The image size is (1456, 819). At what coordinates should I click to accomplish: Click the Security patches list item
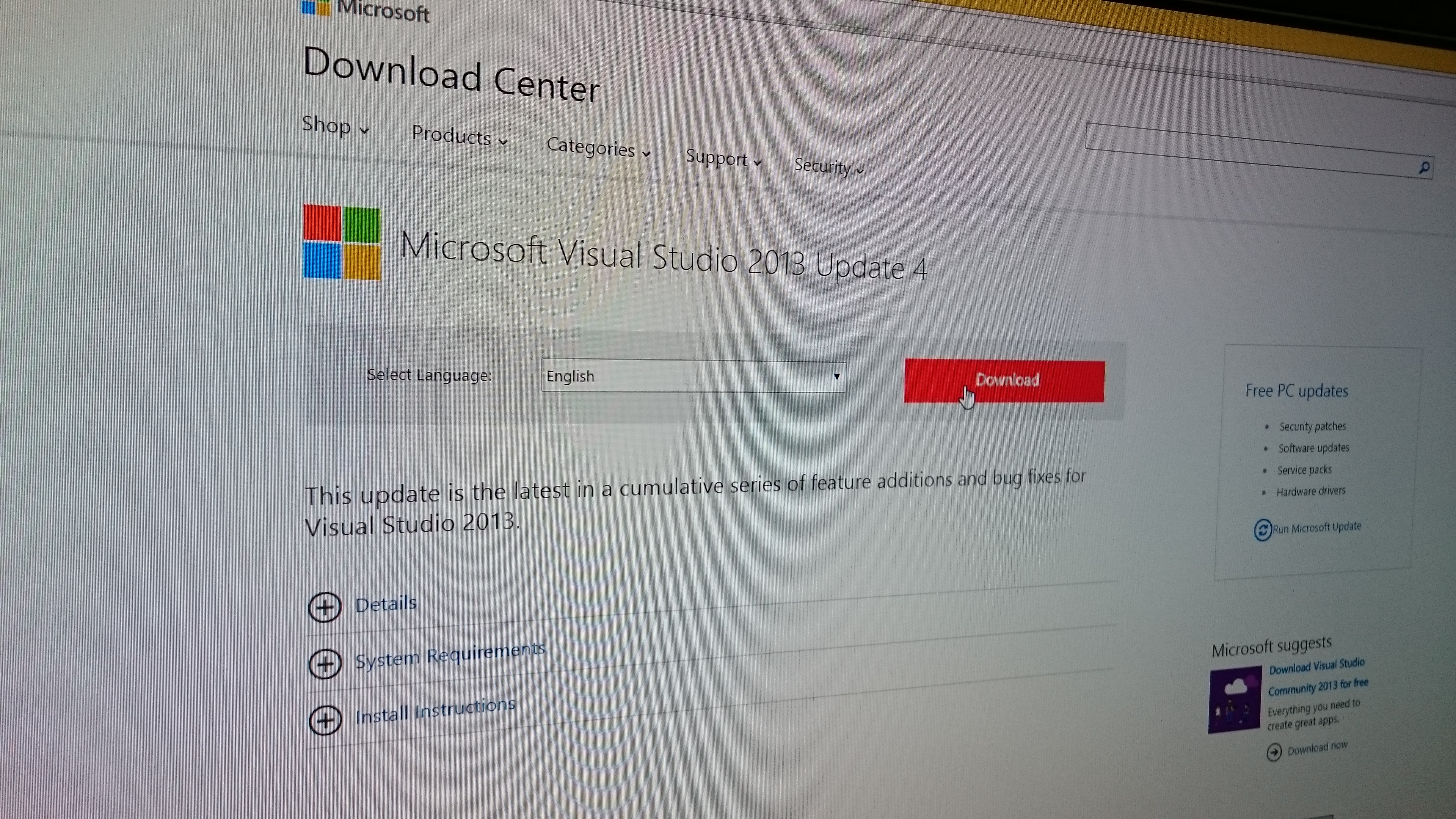[x=1312, y=427]
